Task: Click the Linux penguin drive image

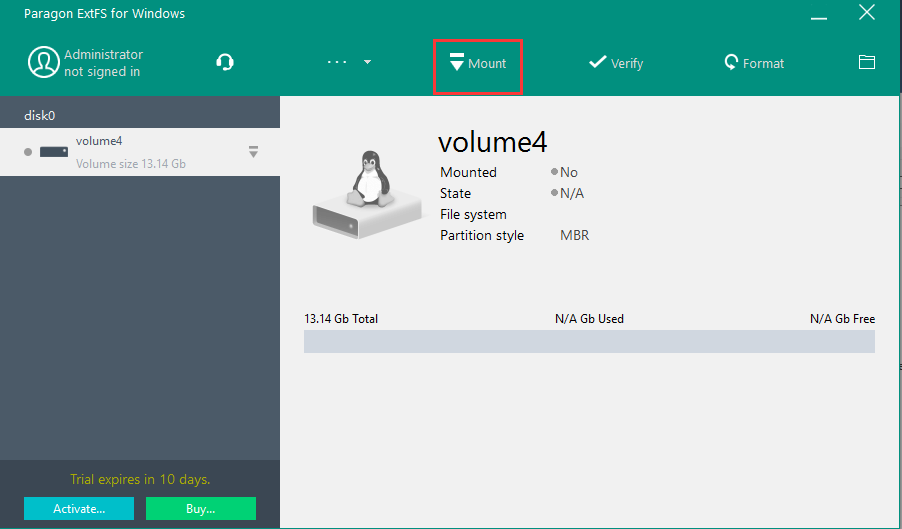Action: coord(366,194)
